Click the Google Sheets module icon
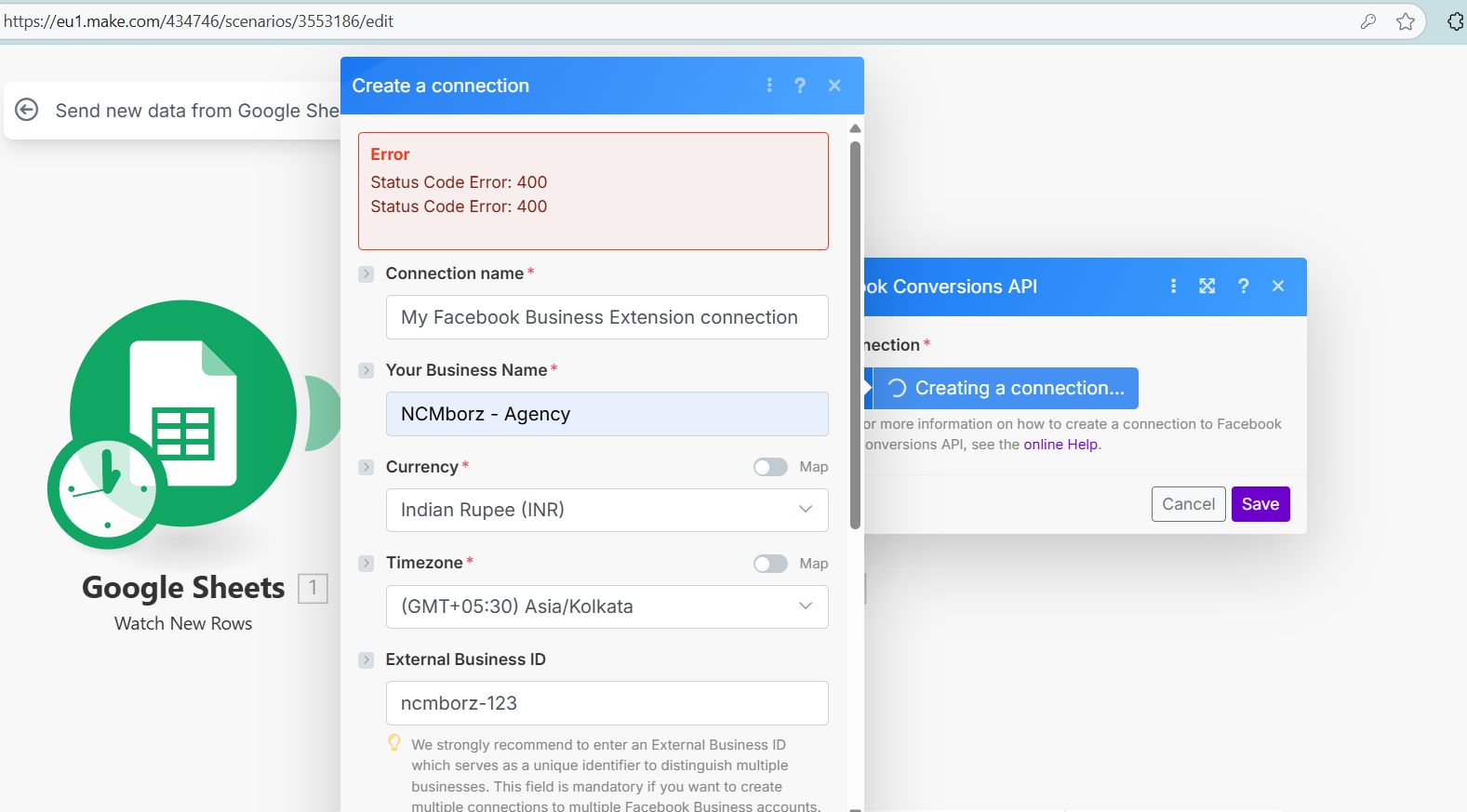Image resolution: width=1467 pixels, height=812 pixels. point(183,413)
